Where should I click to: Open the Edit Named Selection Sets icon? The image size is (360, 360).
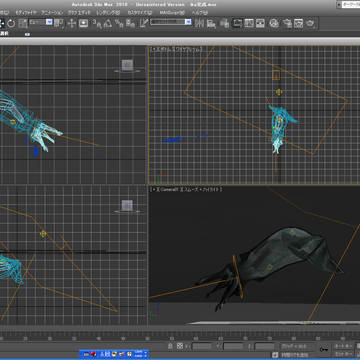click(144, 23)
